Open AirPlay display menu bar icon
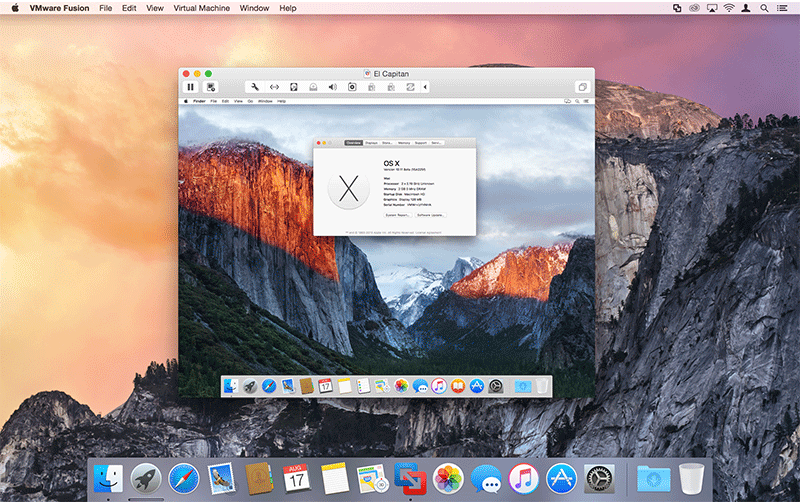The image size is (800, 502). [x=712, y=8]
